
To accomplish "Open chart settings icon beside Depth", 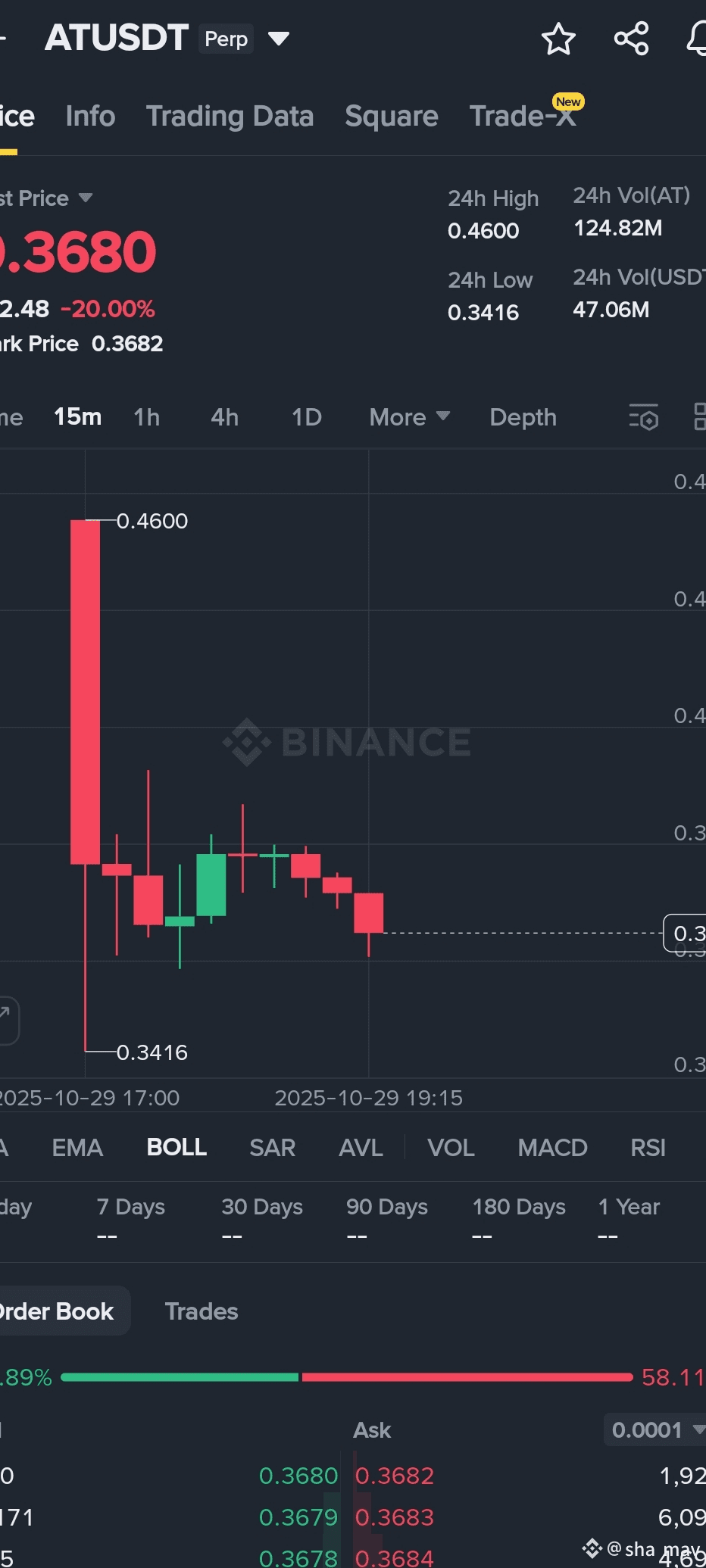I will (644, 417).
